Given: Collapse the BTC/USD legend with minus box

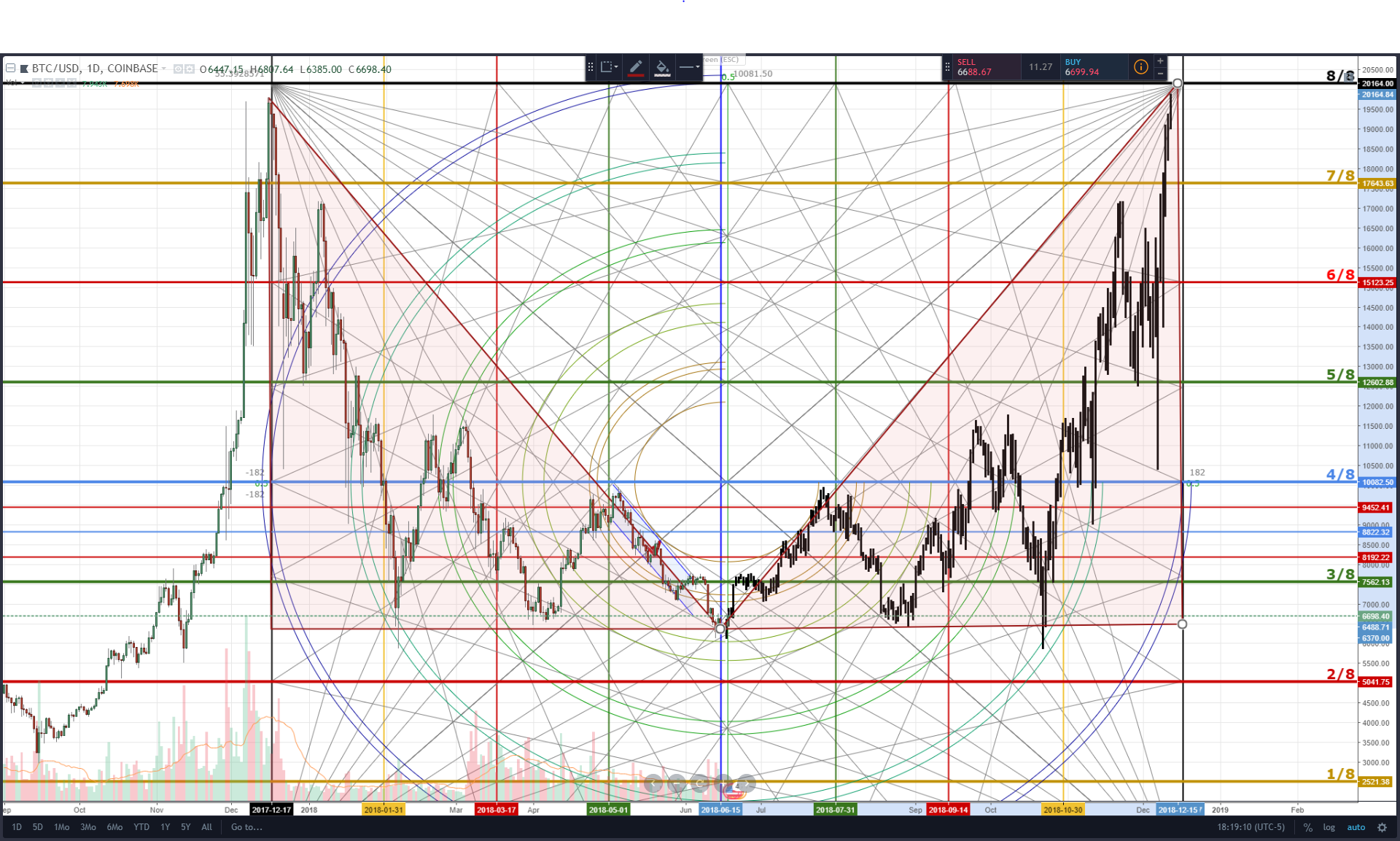Looking at the screenshot, I should pos(11,69).
